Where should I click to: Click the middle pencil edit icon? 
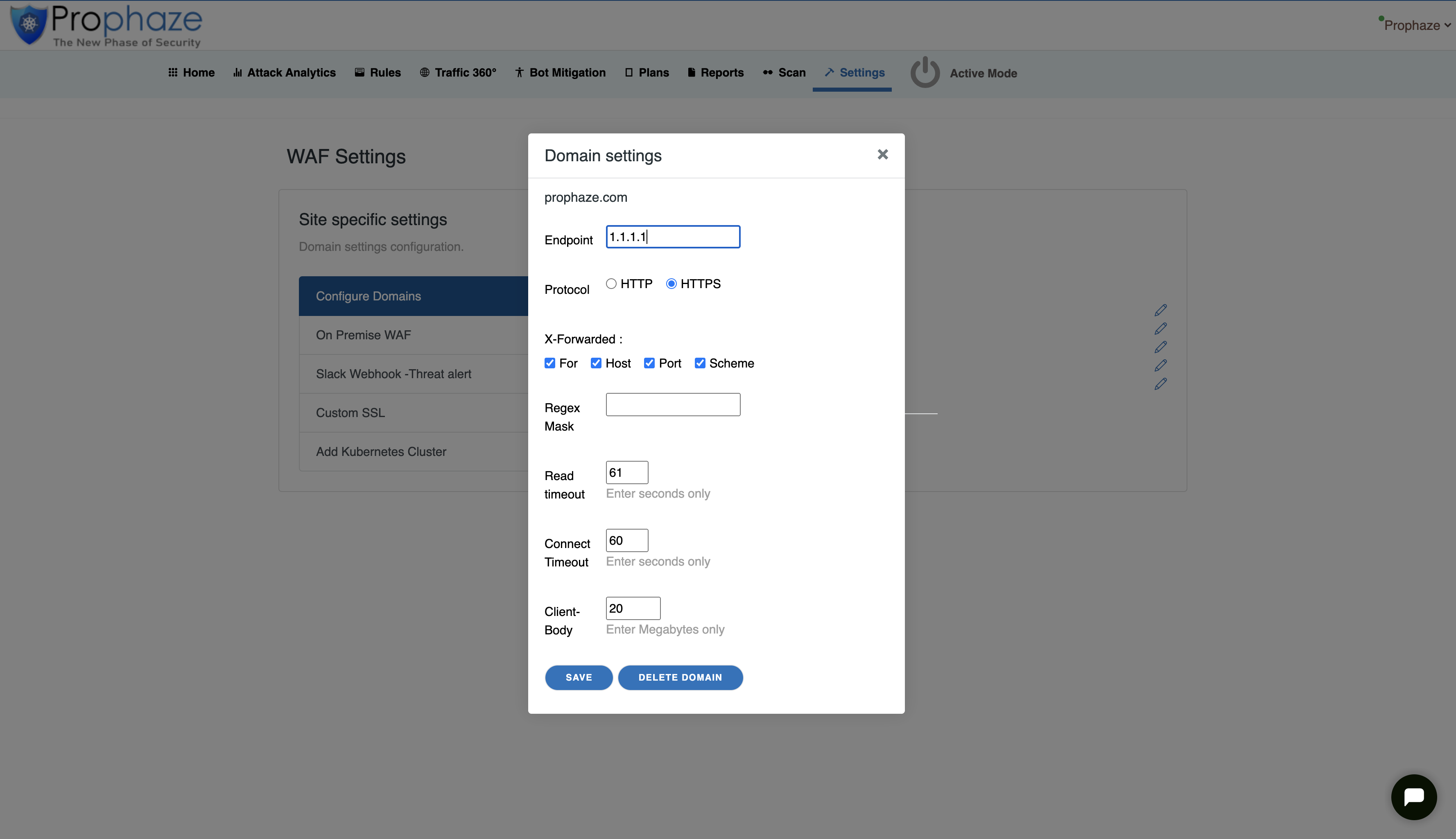pyautogui.click(x=1160, y=347)
